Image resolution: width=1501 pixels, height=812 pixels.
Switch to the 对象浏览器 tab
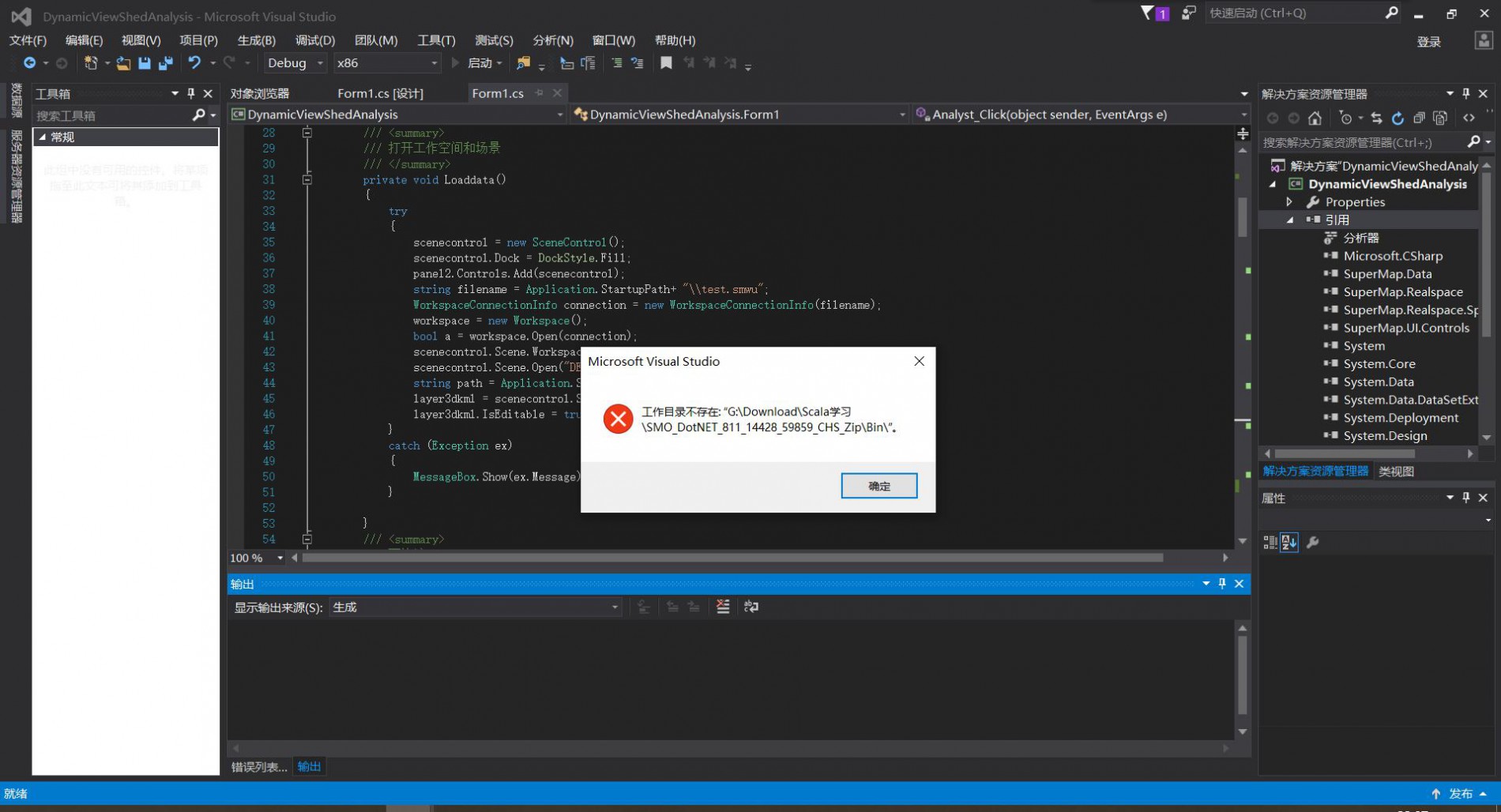(260, 93)
